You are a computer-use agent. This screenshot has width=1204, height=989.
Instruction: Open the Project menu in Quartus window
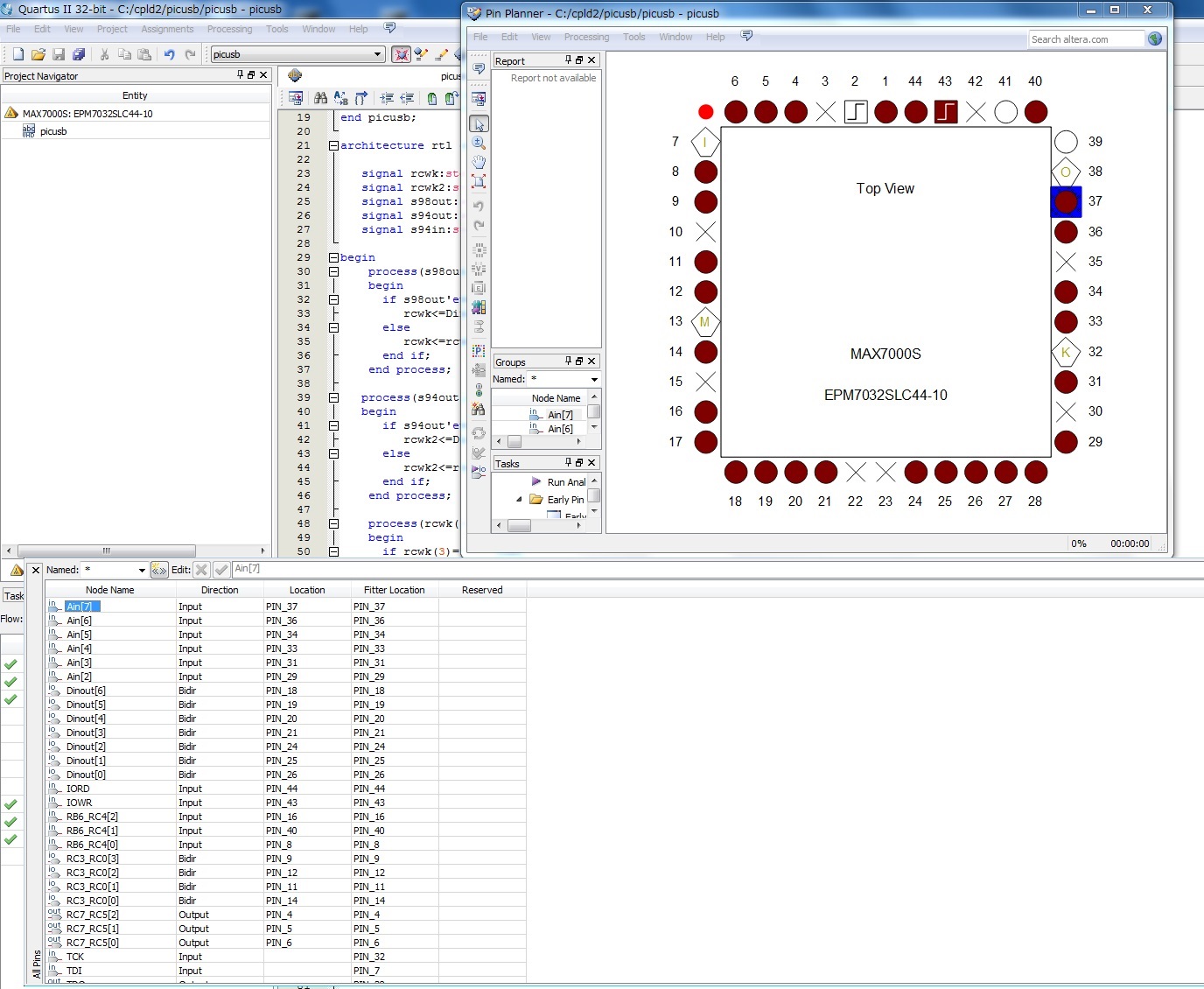point(112,29)
